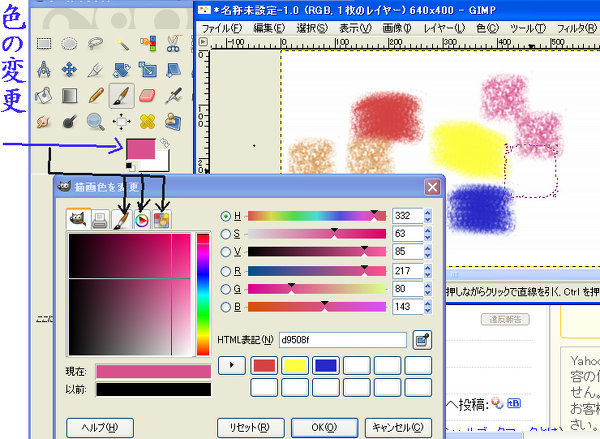Select the V value radio button

tap(225, 252)
